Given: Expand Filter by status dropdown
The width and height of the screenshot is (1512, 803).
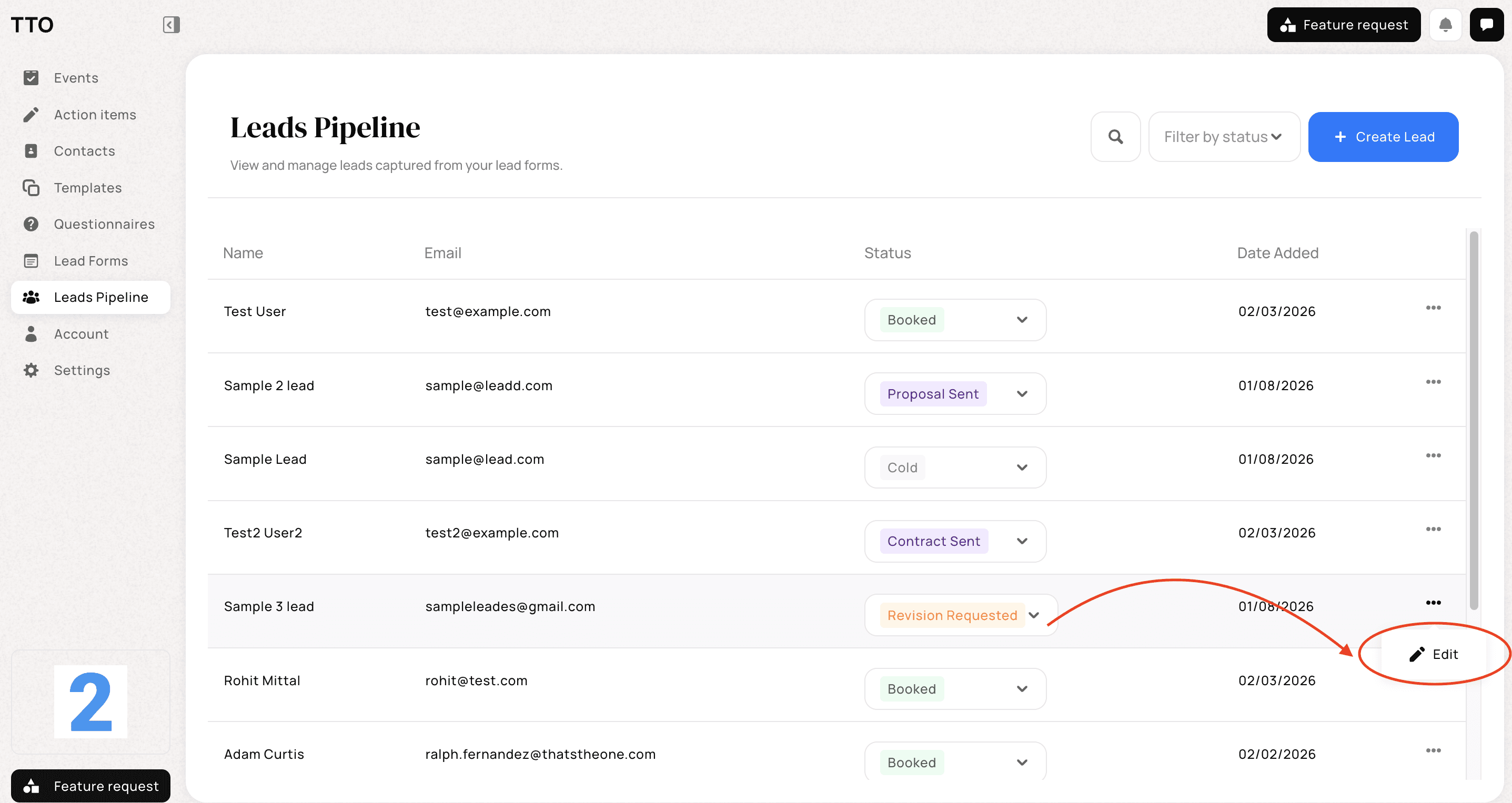Looking at the screenshot, I should pos(1224,137).
